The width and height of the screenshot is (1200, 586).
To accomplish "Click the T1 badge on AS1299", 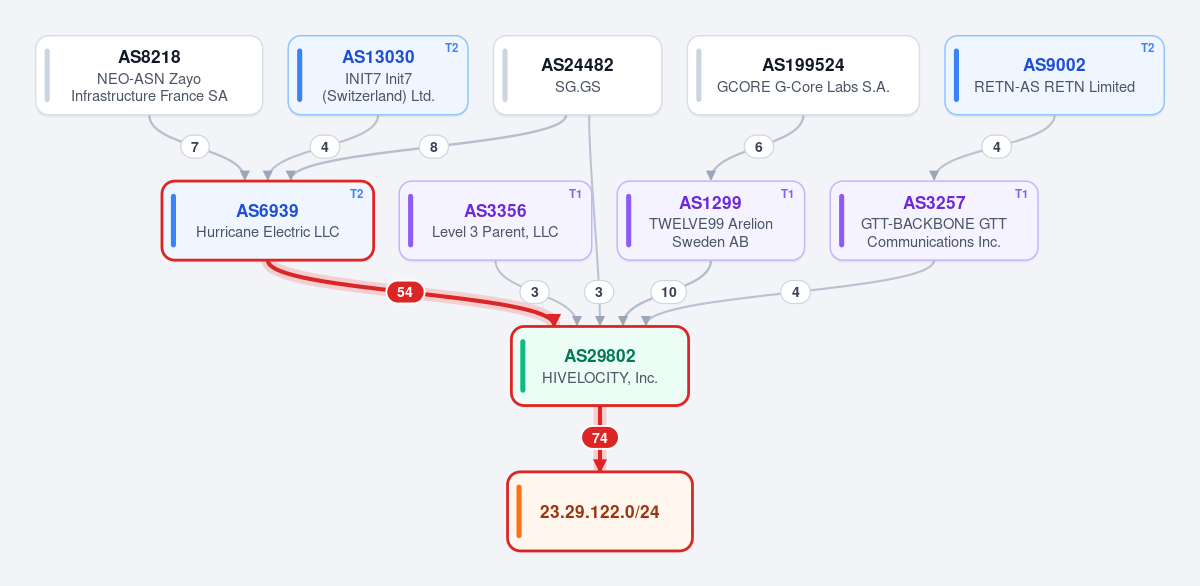I will point(787,194).
